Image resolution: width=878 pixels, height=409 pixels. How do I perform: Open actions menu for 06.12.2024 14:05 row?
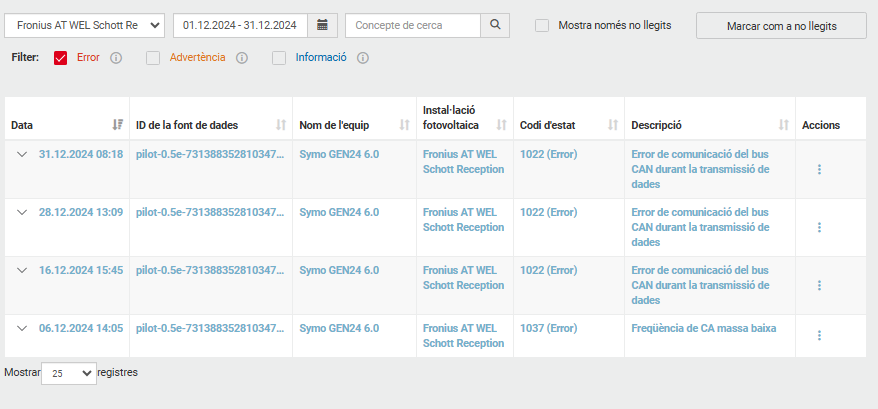(x=819, y=336)
